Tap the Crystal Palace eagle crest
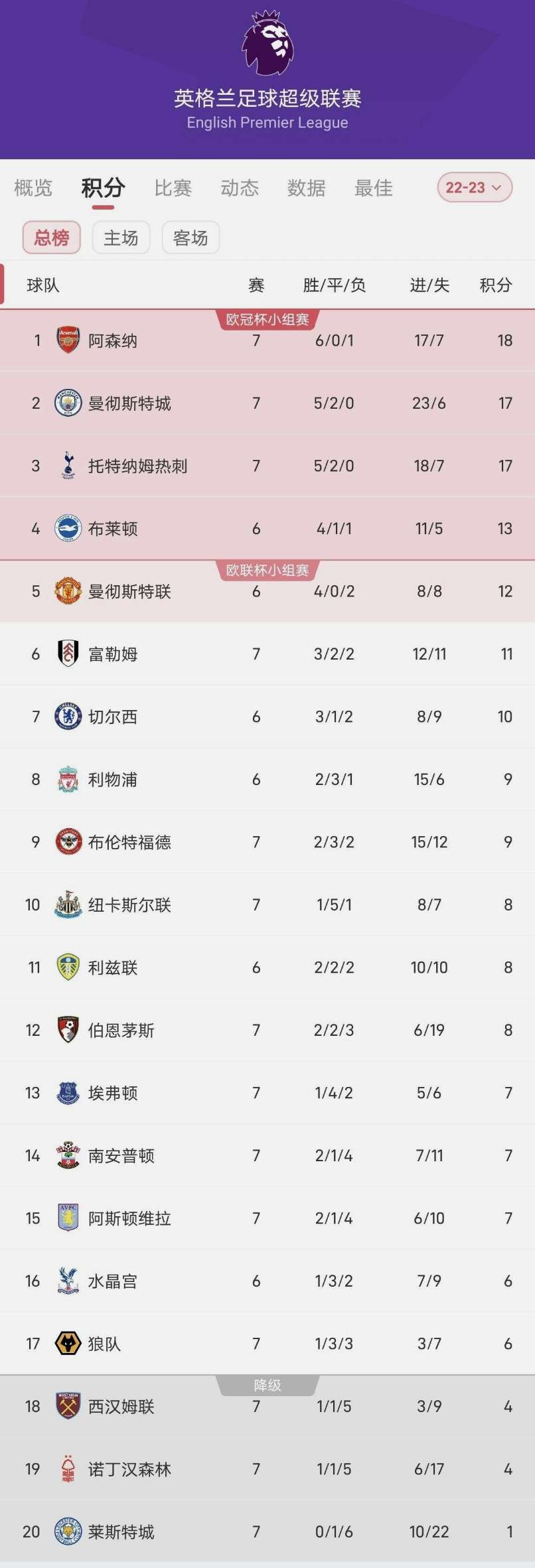Viewport: 535px width, 1568px height. pos(68,1281)
